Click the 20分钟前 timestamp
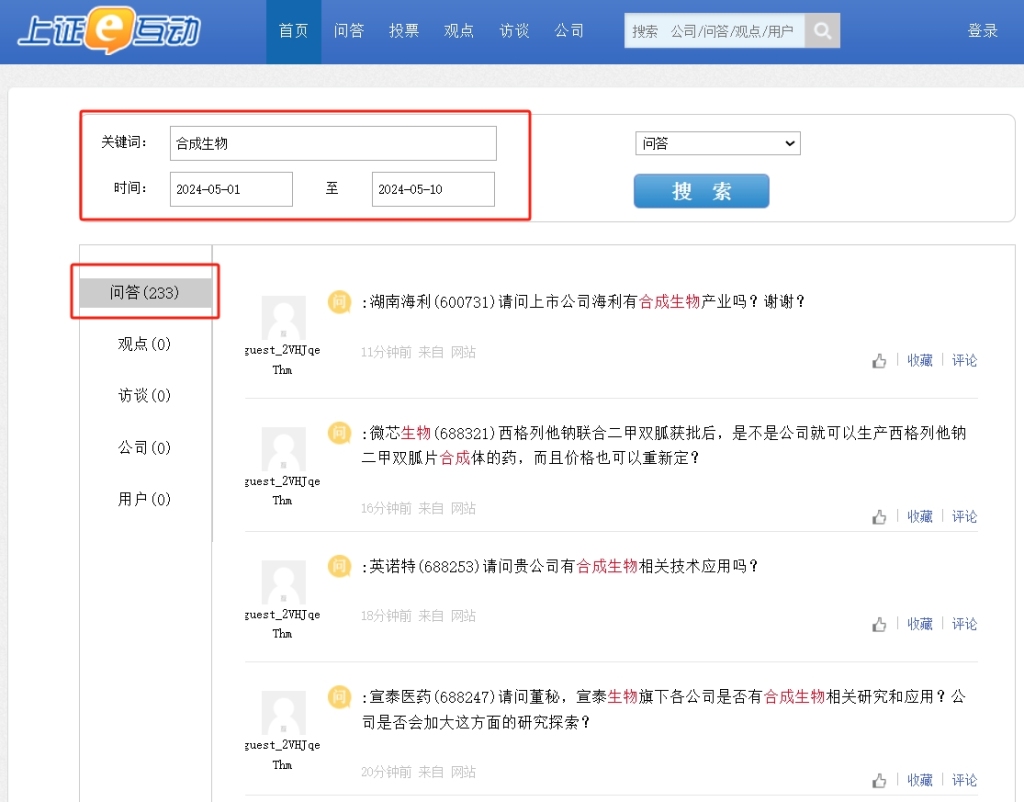Screen dimensions: 1024x802 point(386,772)
